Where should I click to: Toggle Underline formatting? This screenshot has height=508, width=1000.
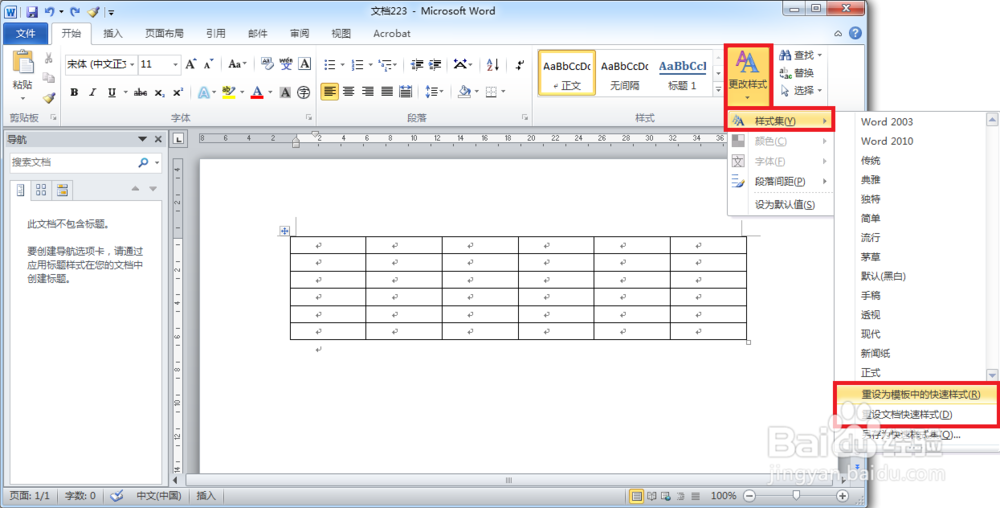tap(112, 92)
